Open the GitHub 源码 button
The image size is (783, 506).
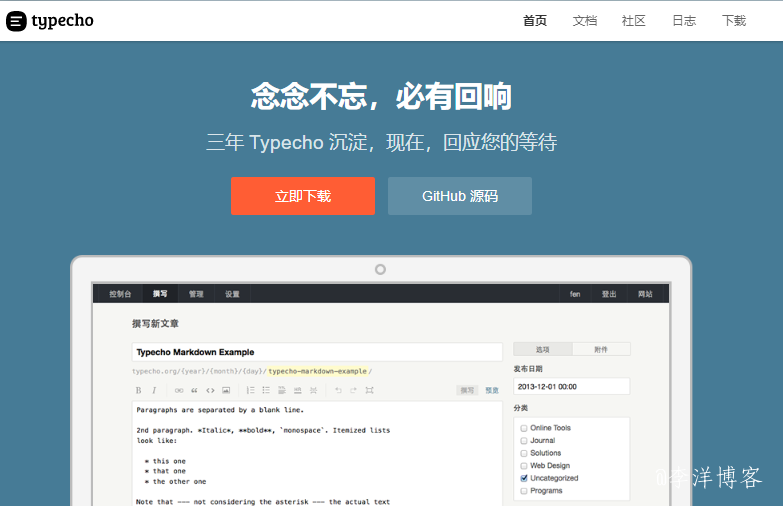click(460, 196)
